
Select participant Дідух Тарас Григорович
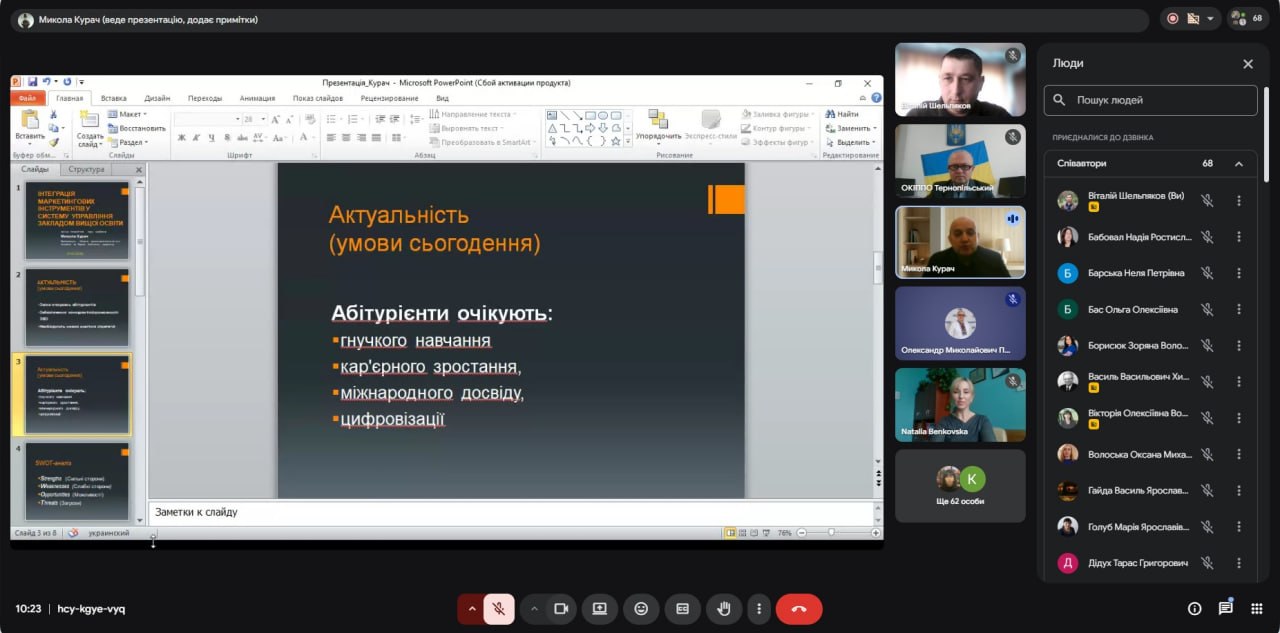tap(1138, 563)
